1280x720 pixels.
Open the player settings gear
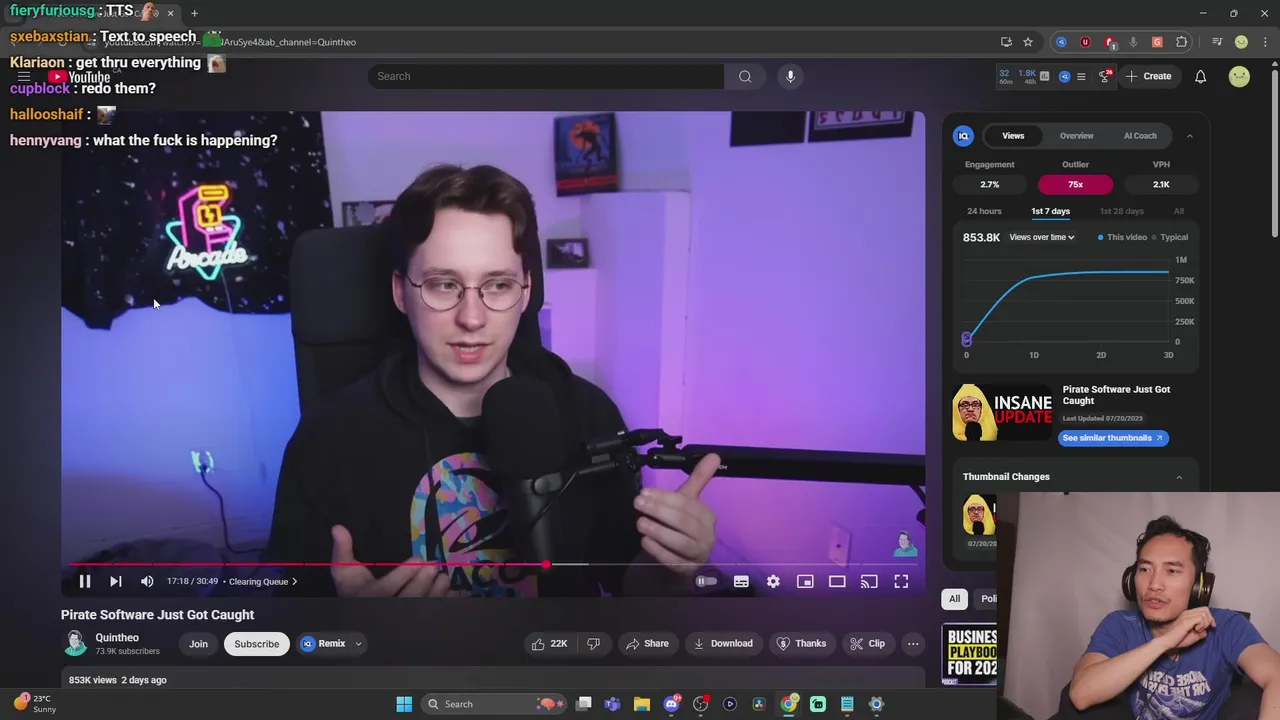(773, 581)
